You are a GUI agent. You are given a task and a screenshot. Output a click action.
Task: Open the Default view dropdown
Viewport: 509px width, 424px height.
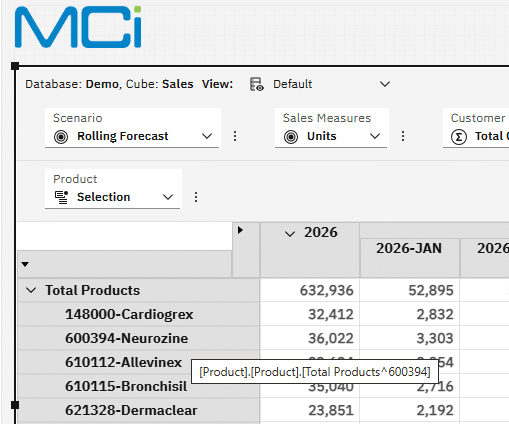coord(385,84)
